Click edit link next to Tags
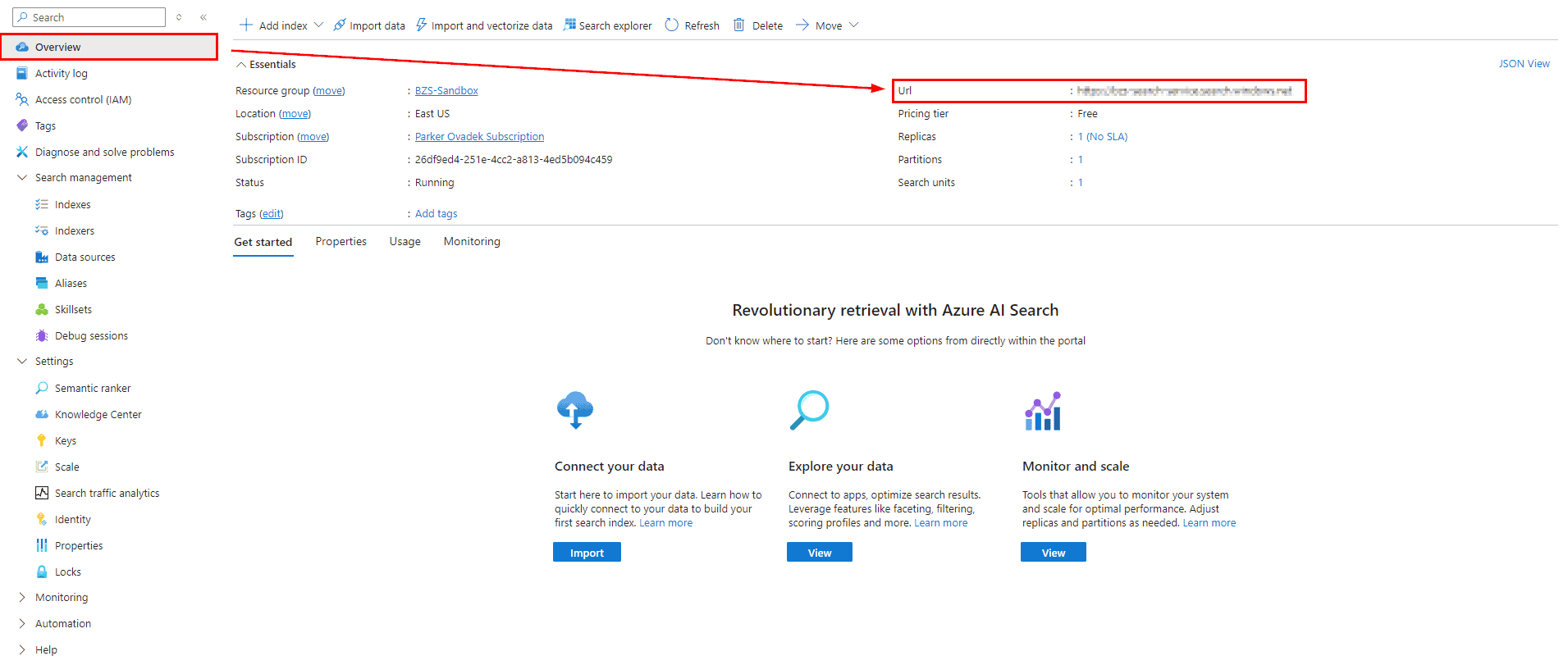 (272, 213)
